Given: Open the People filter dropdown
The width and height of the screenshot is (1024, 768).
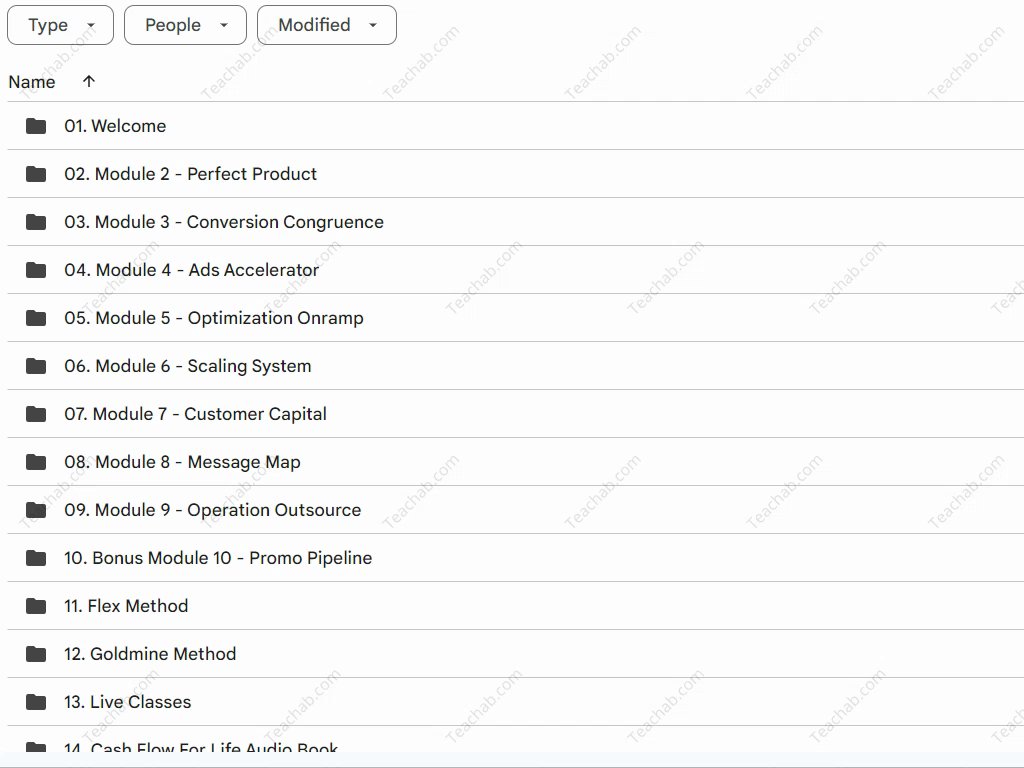Looking at the screenshot, I should pyautogui.click(x=185, y=25).
